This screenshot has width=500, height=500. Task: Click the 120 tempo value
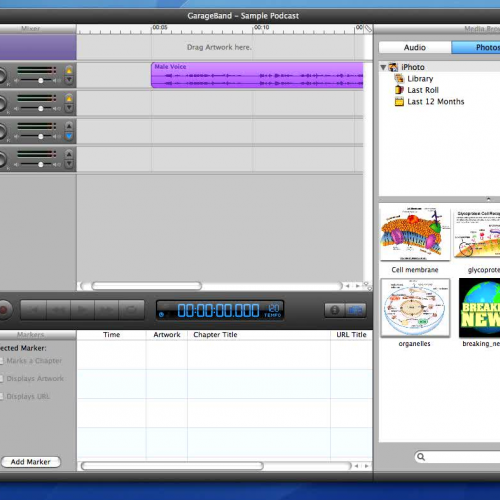pyautogui.click(x=273, y=308)
